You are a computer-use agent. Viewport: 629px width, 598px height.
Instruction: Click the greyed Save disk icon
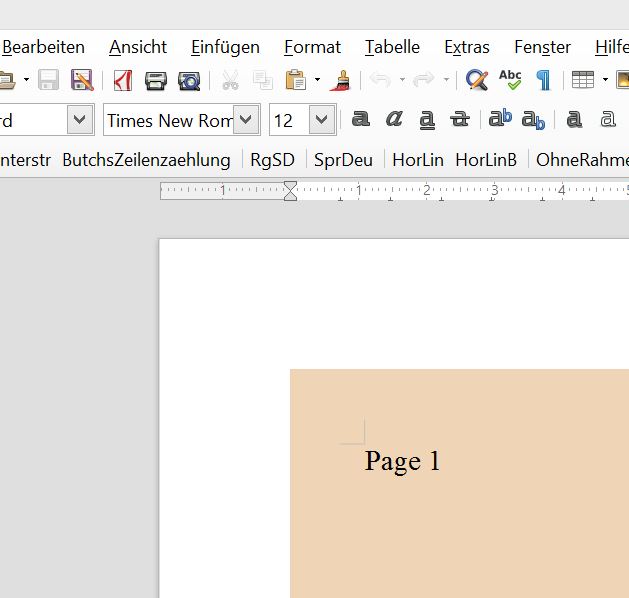click(x=49, y=80)
